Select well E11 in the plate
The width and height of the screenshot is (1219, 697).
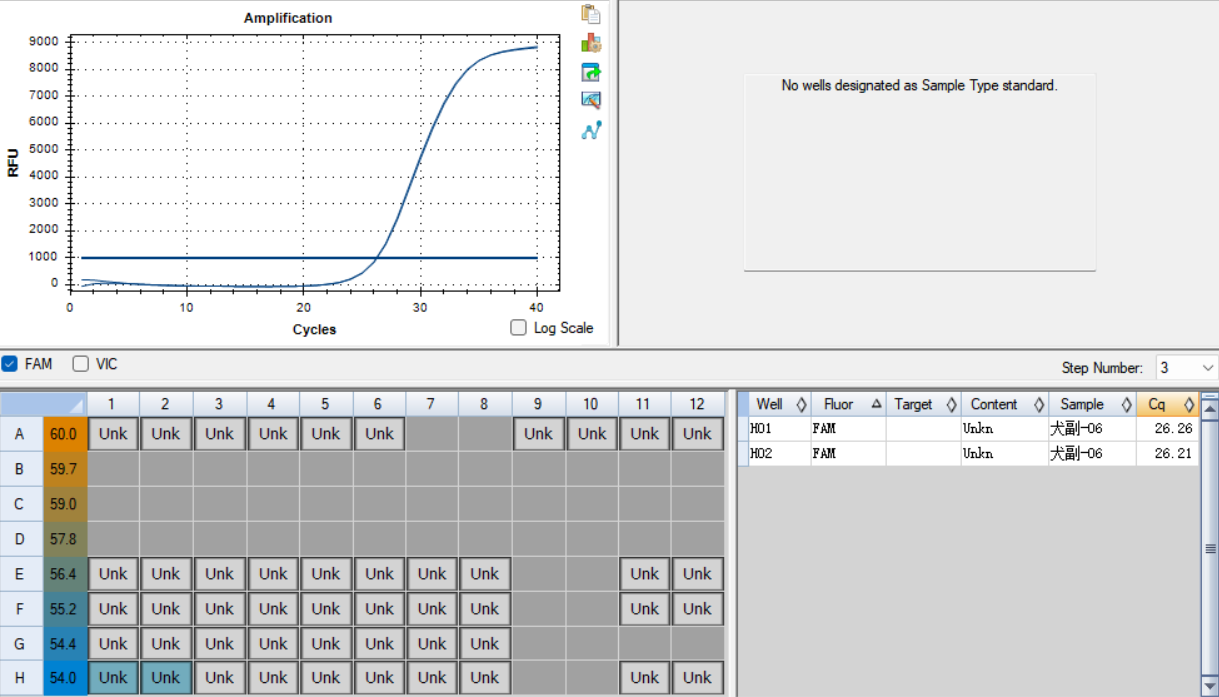pos(644,574)
